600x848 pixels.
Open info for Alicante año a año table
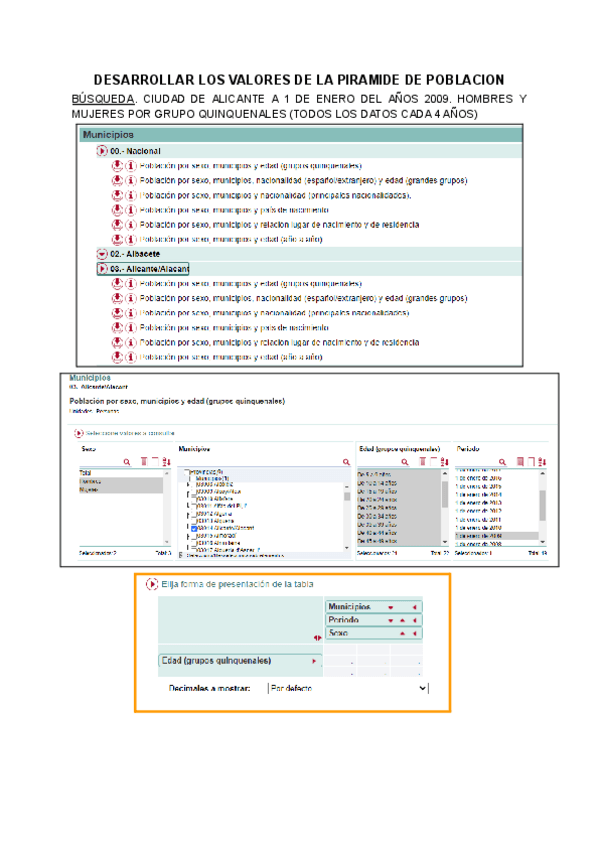131,357
